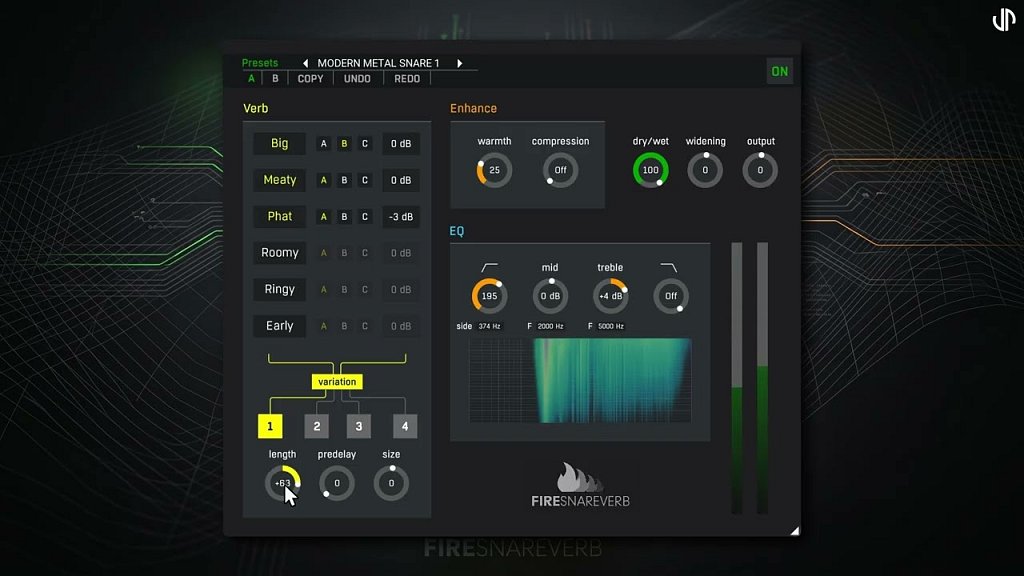The width and height of the screenshot is (1024, 576).
Task: Select variant A for Big
Action: coord(323,144)
